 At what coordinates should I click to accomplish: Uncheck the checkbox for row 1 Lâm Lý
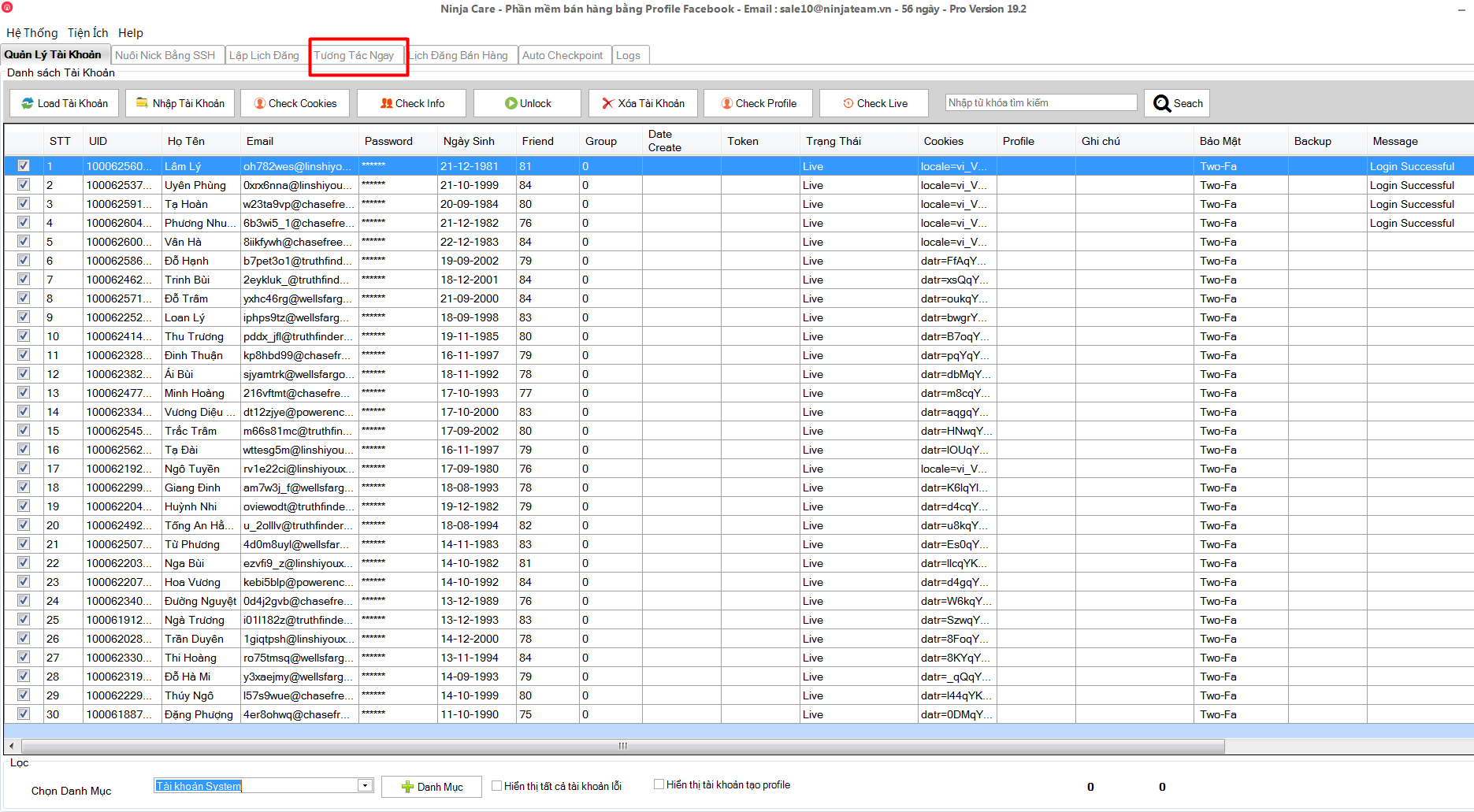click(x=24, y=165)
